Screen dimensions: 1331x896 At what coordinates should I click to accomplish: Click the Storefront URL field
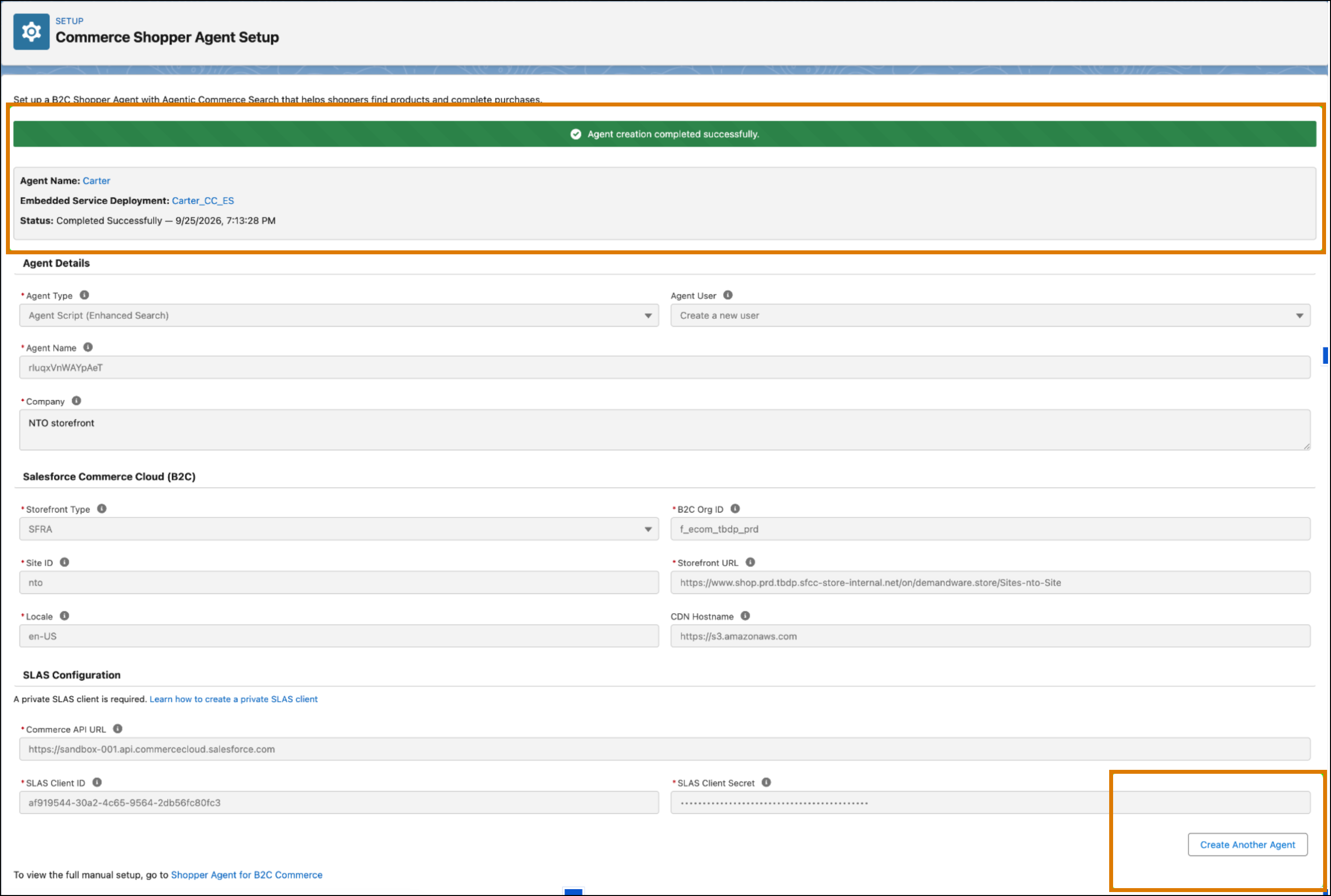click(990, 583)
